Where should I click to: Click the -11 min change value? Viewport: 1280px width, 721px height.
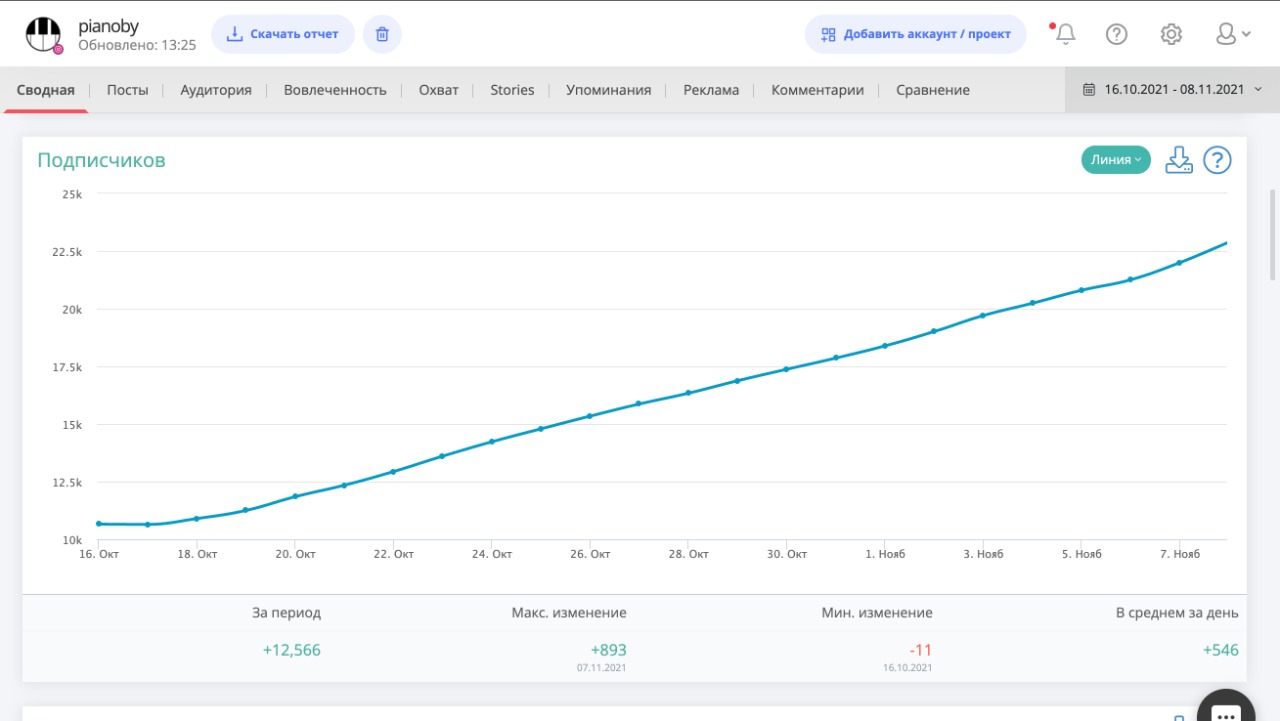[x=921, y=650]
